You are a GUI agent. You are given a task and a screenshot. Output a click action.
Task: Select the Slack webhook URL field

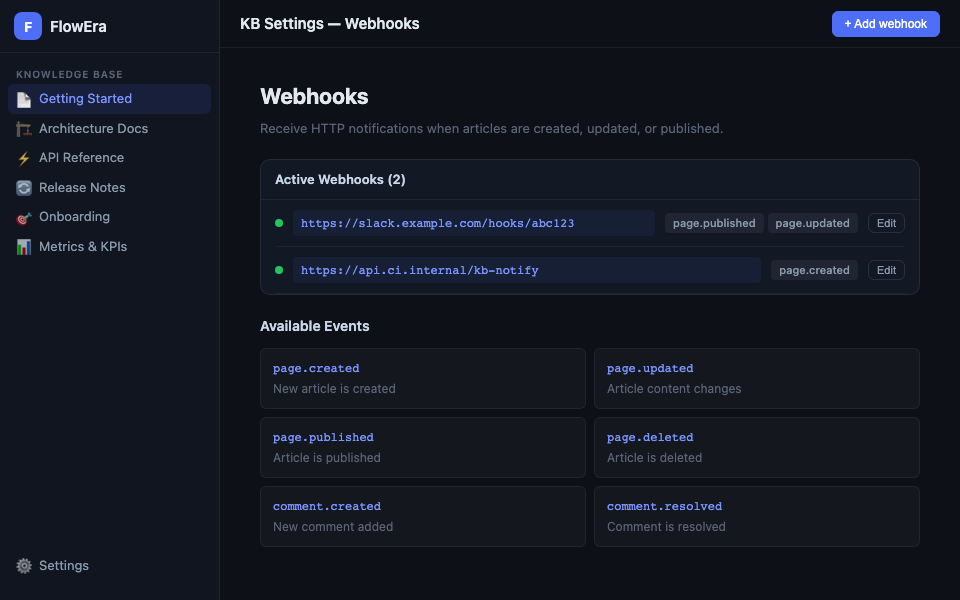pyautogui.click(x=473, y=223)
